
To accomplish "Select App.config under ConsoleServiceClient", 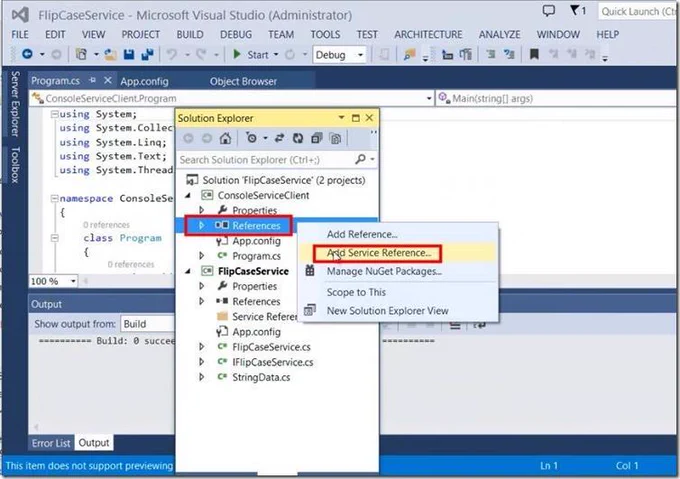I will pos(256,241).
